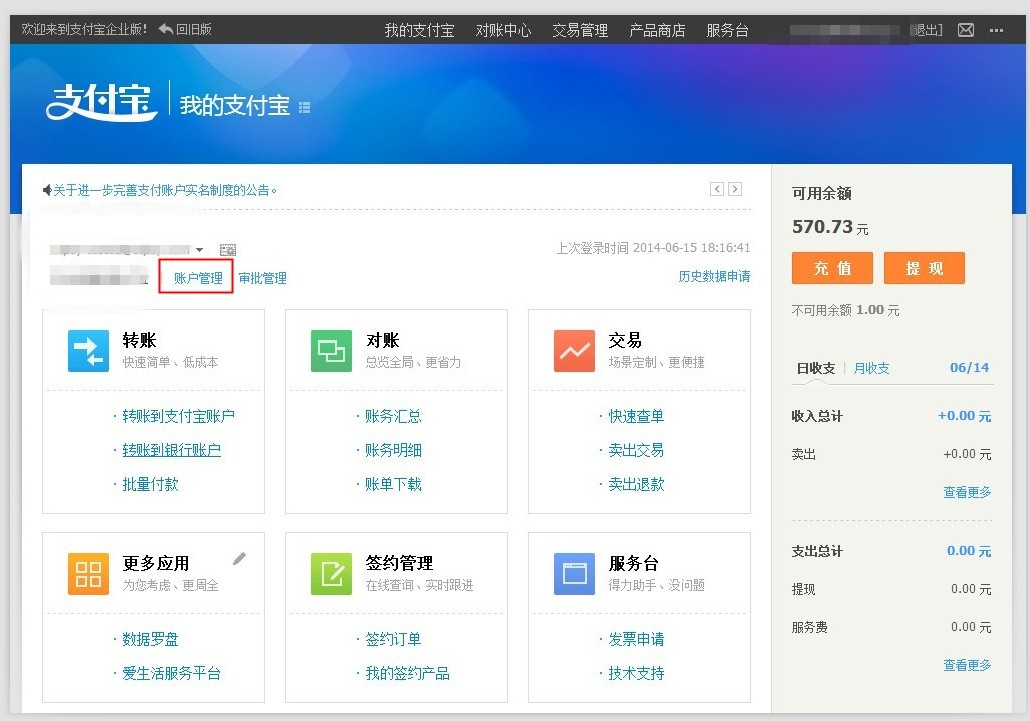Click the 交易 card heading
Screen dimensions: 1030x721
(x=625, y=340)
